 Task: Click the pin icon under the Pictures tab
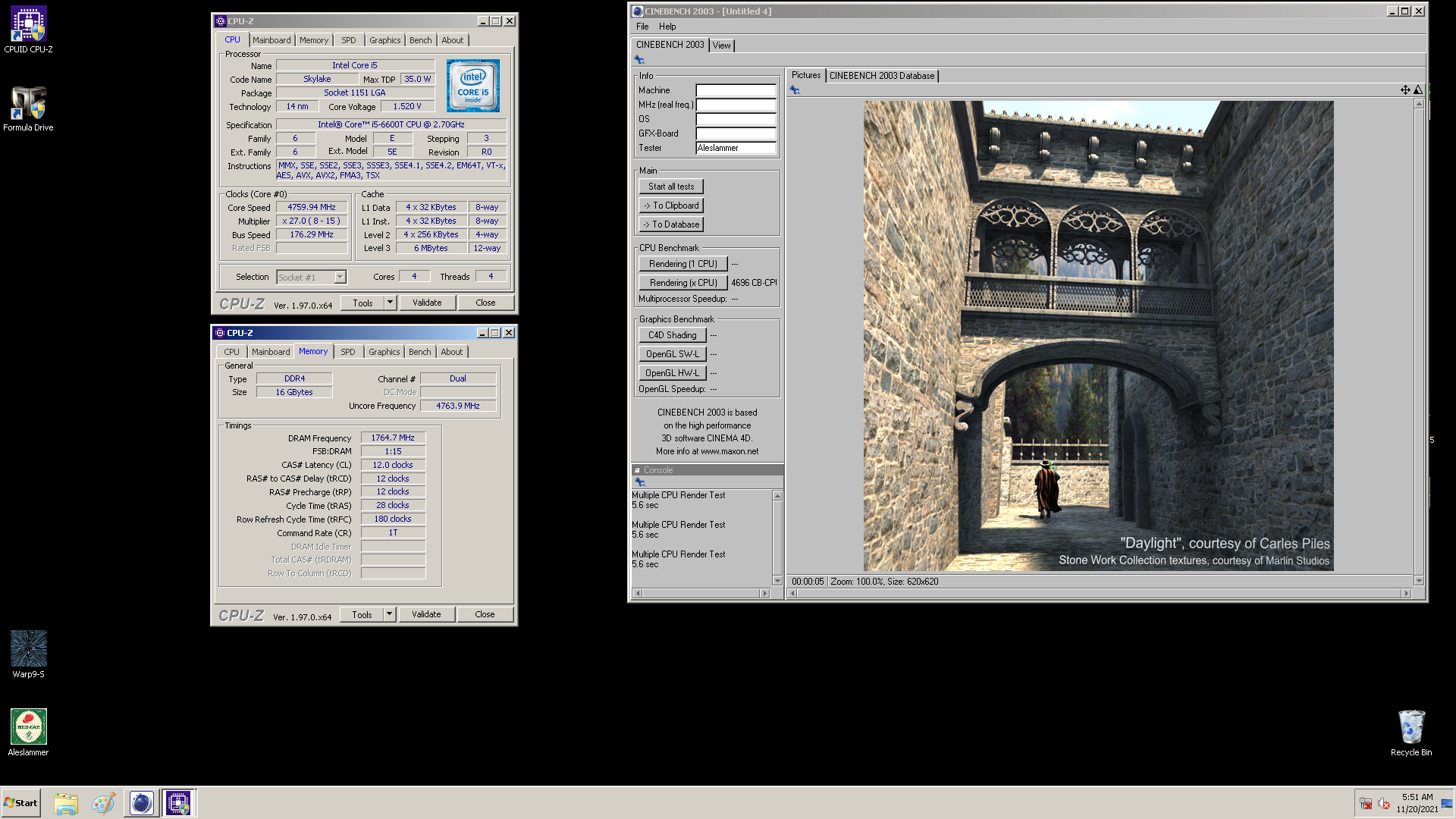(x=795, y=90)
